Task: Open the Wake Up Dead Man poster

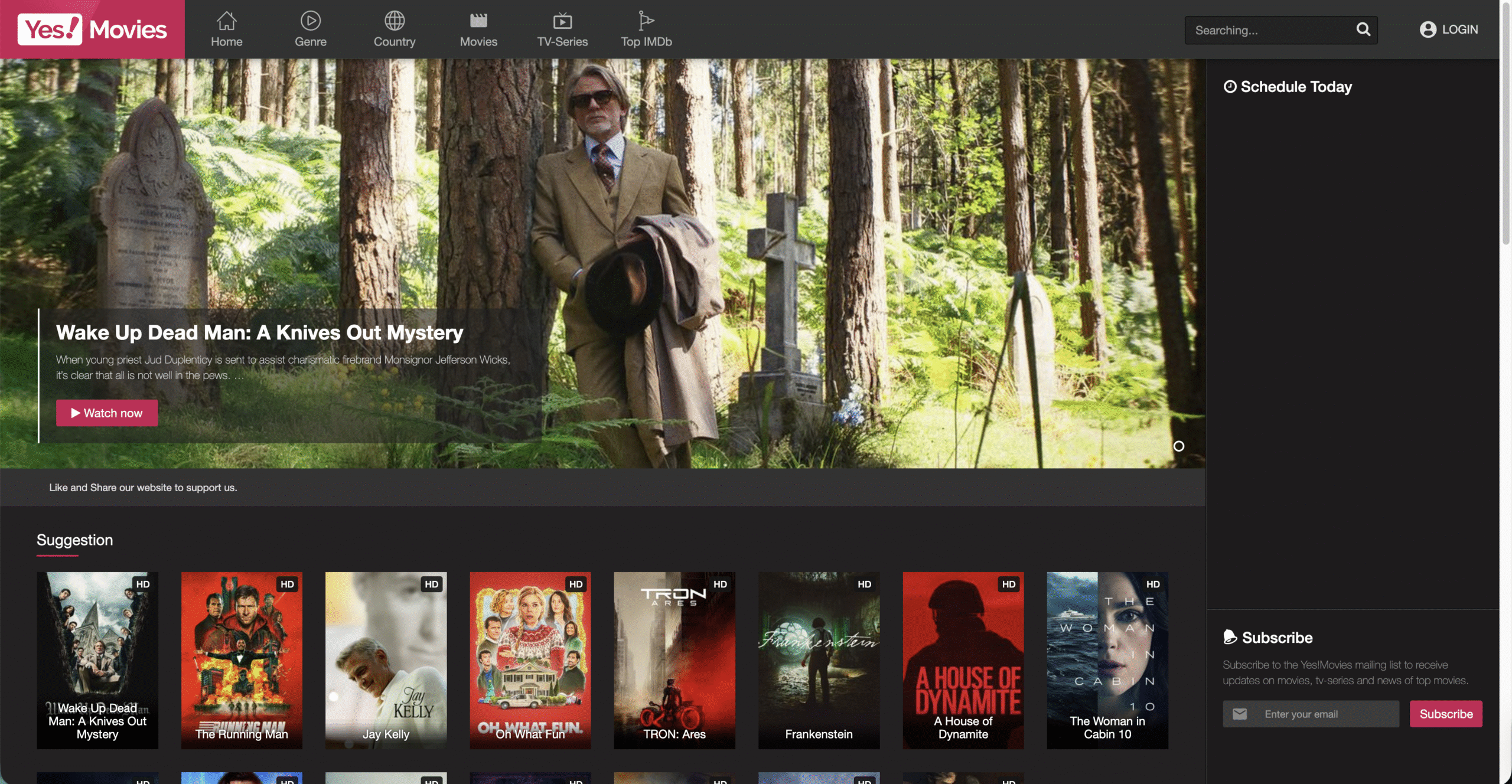Action: (x=97, y=660)
